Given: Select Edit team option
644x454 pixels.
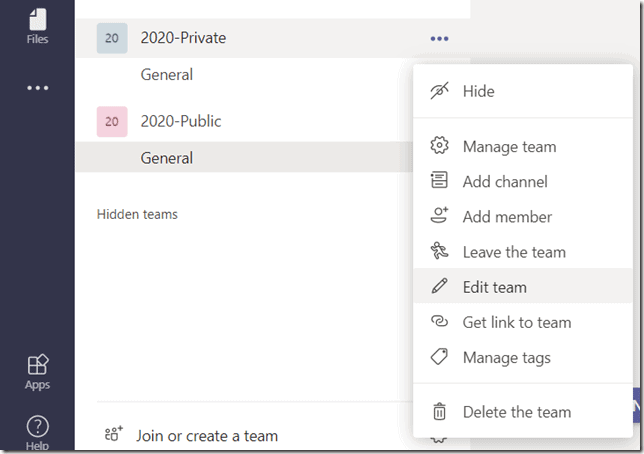Looking at the screenshot, I should [523, 286].
